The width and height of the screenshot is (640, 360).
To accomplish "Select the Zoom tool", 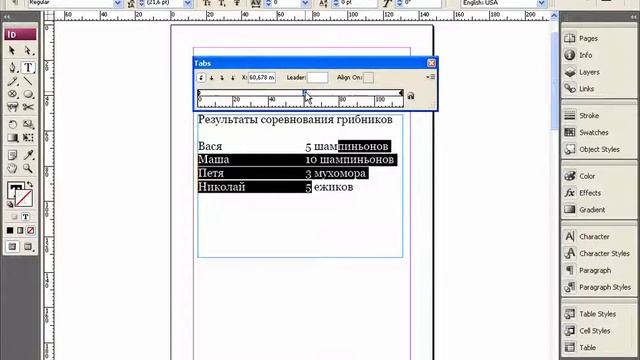I will click(28, 168).
